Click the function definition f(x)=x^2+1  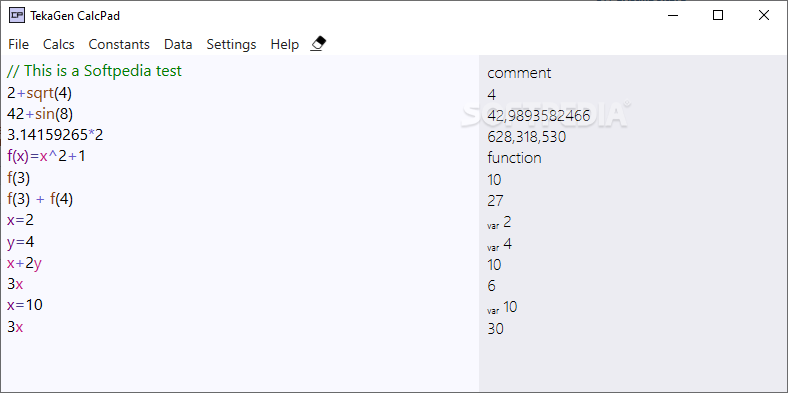pos(46,156)
